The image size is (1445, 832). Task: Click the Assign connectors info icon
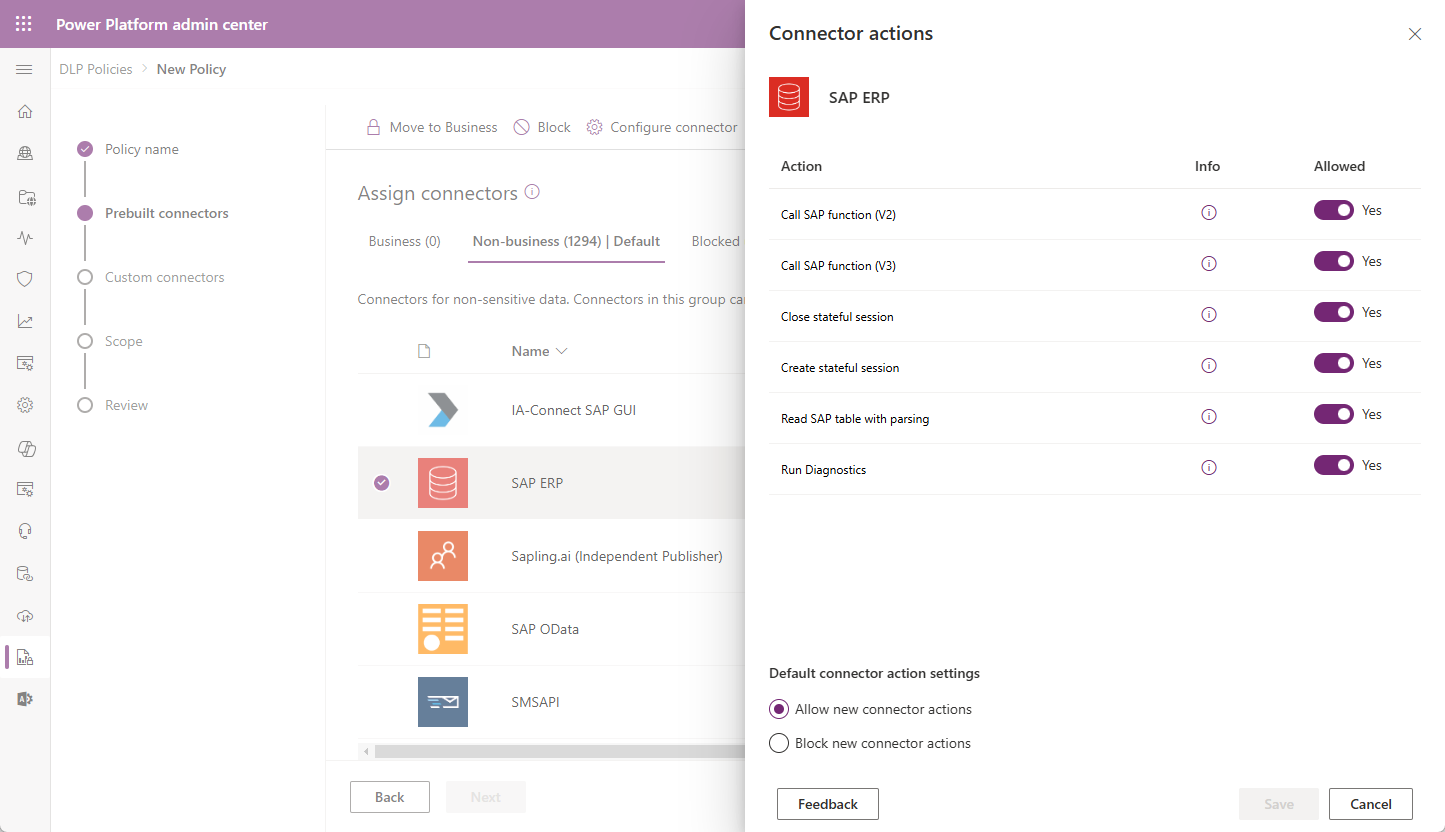(x=532, y=191)
